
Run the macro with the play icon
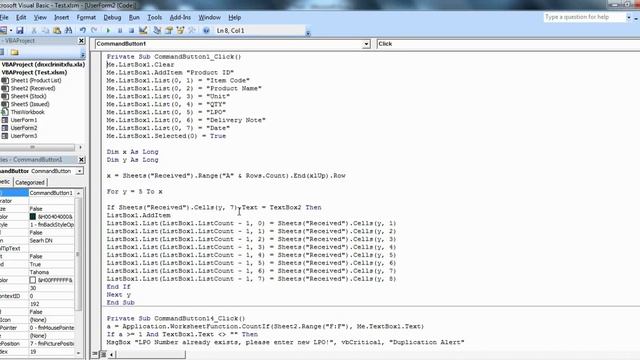(x=108, y=31)
